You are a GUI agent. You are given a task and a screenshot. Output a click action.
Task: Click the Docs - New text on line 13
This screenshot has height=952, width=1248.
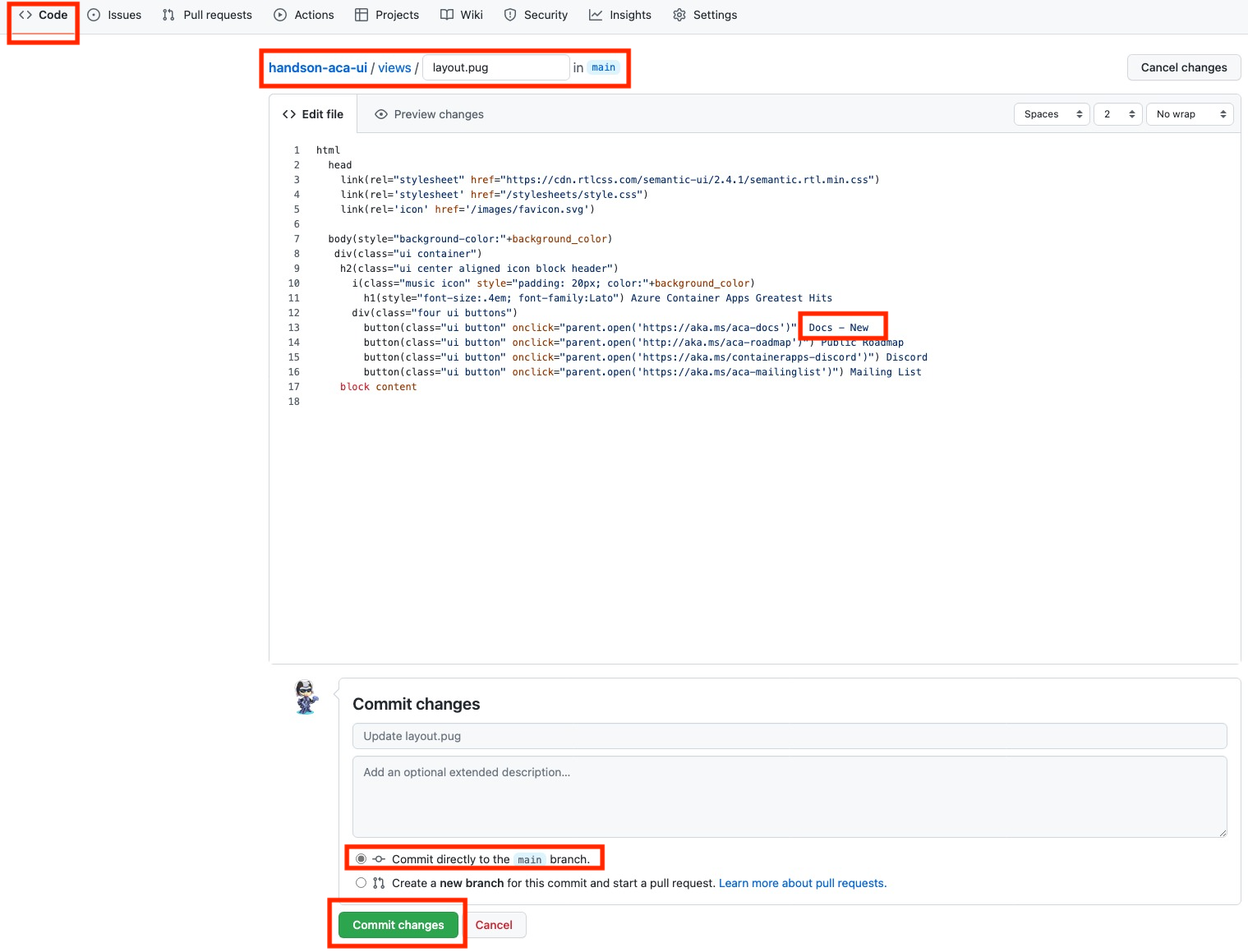pyautogui.click(x=838, y=328)
